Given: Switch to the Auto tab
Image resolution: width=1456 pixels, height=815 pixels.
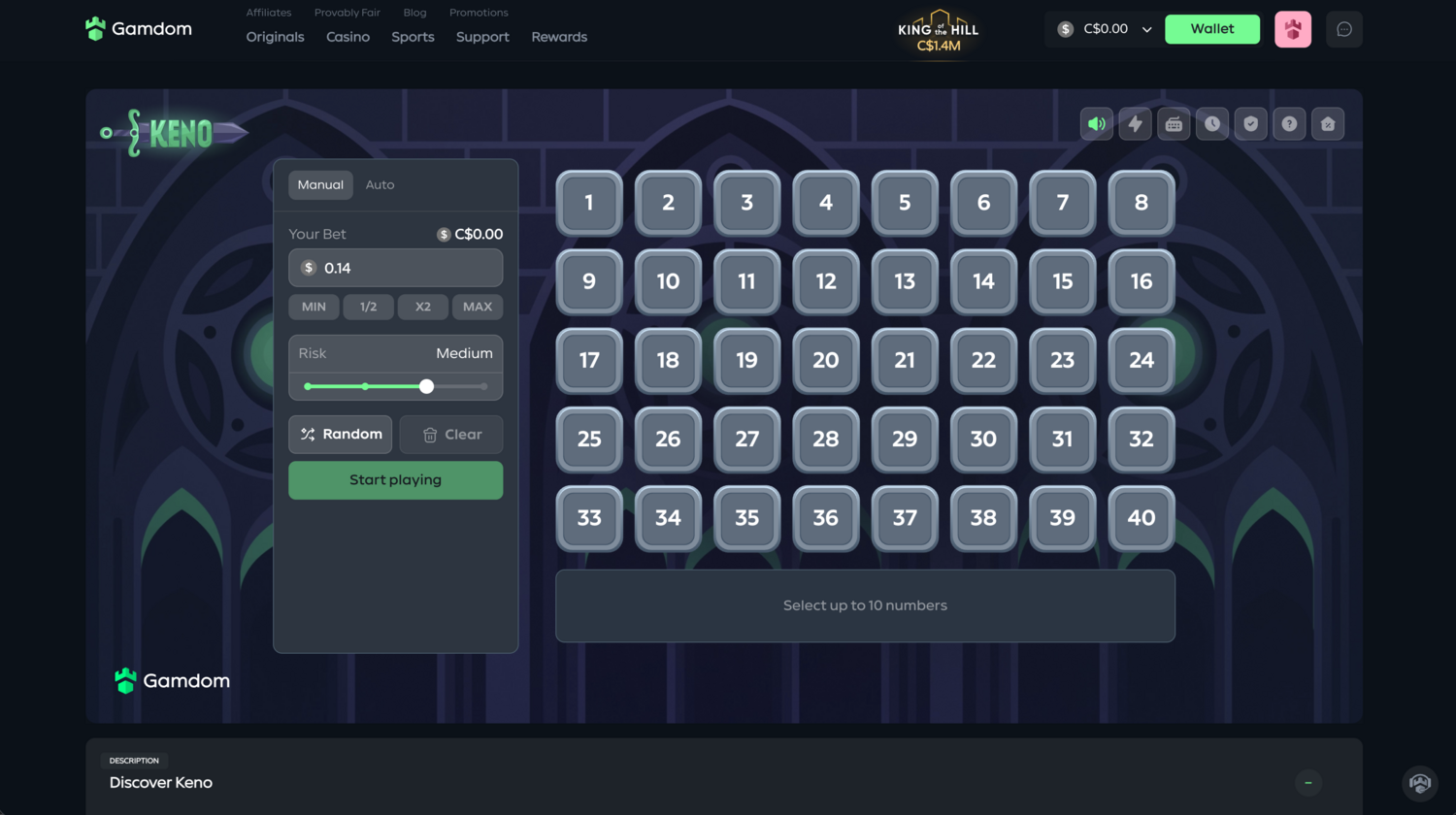Looking at the screenshot, I should (x=380, y=184).
